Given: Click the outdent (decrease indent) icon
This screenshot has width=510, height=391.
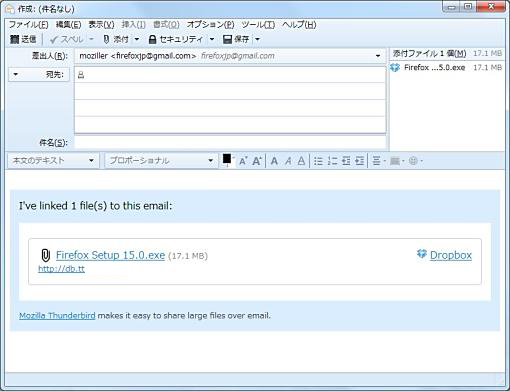Looking at the screenshot, I should point(346,161).
